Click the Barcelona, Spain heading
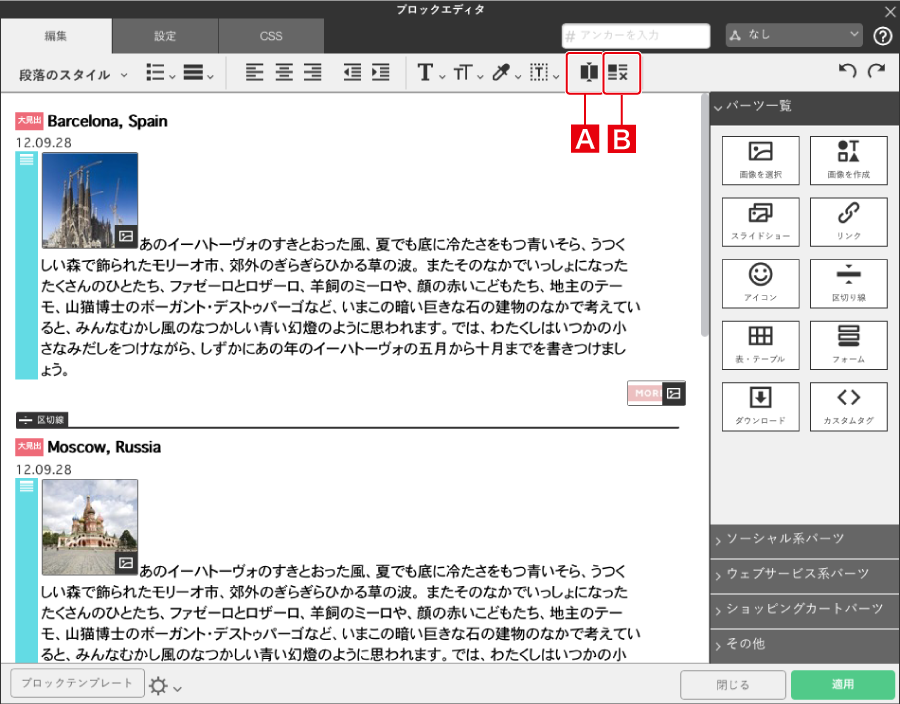 (x=107, y=121)
